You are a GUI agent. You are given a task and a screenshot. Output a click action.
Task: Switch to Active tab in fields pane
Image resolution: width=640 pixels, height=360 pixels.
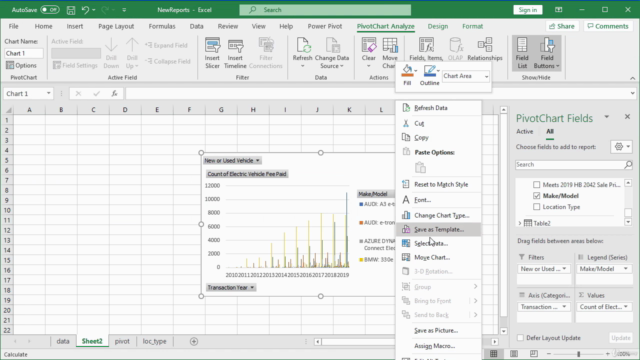point(524,131)
